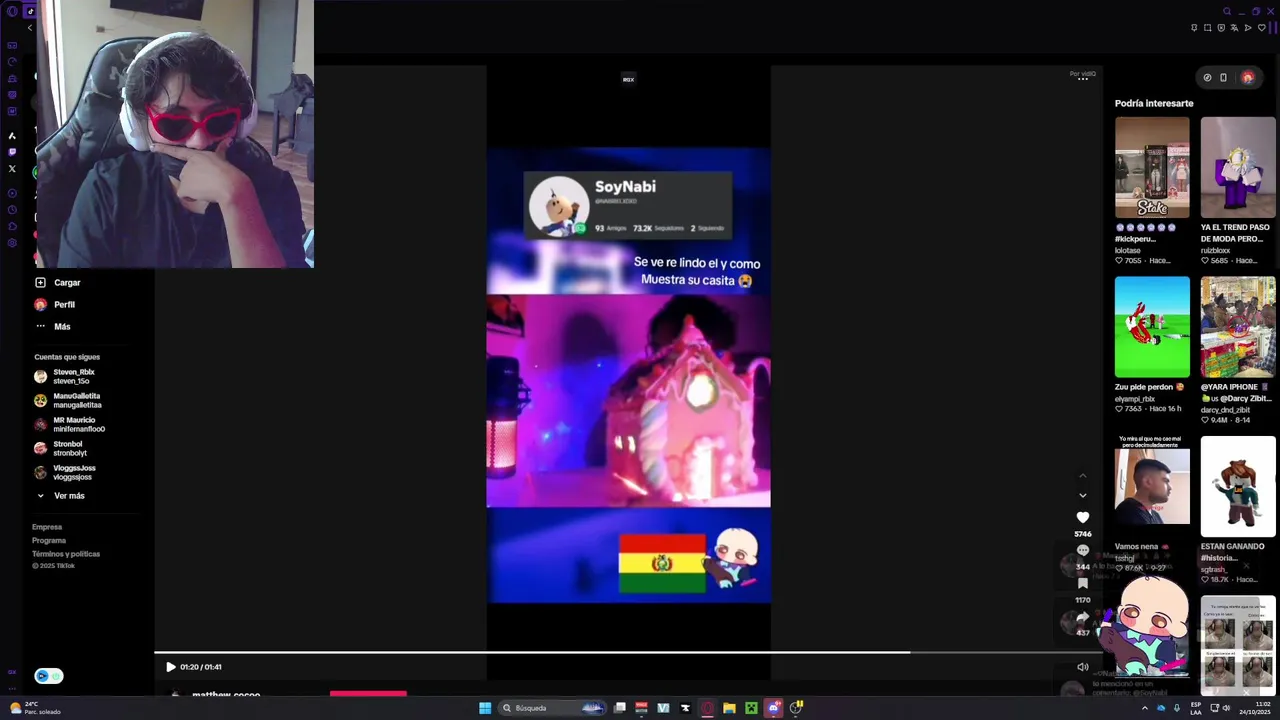
Task: Open the comments bubble icon
Action: click(1083, 551)
